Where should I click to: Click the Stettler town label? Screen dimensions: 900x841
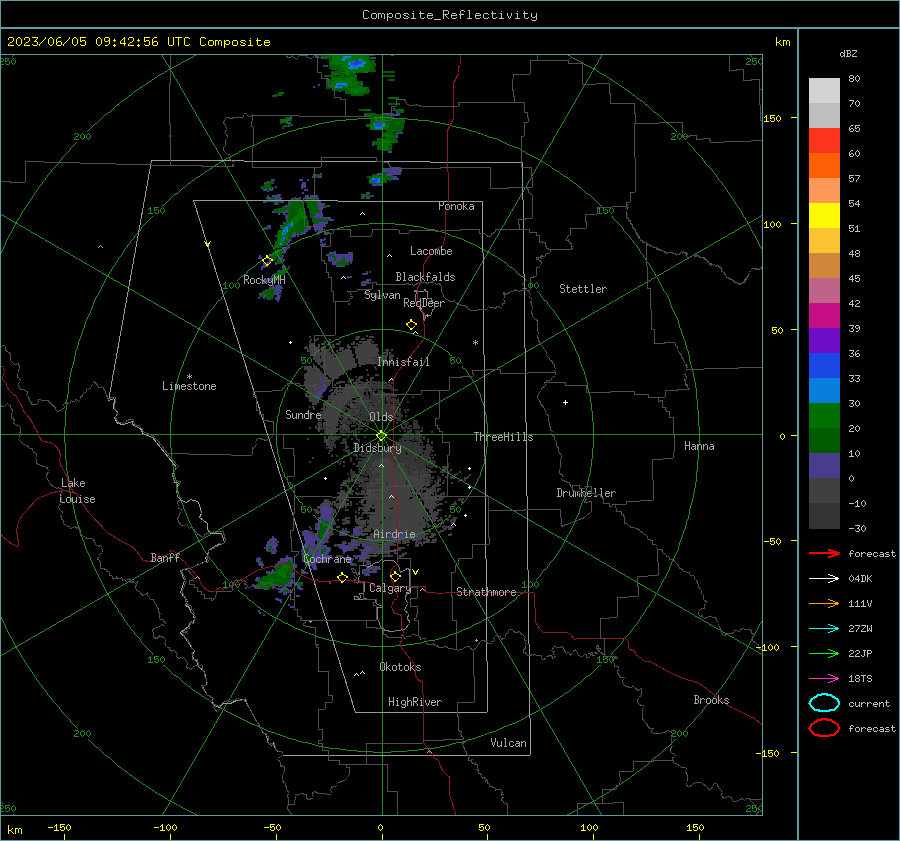583,289
